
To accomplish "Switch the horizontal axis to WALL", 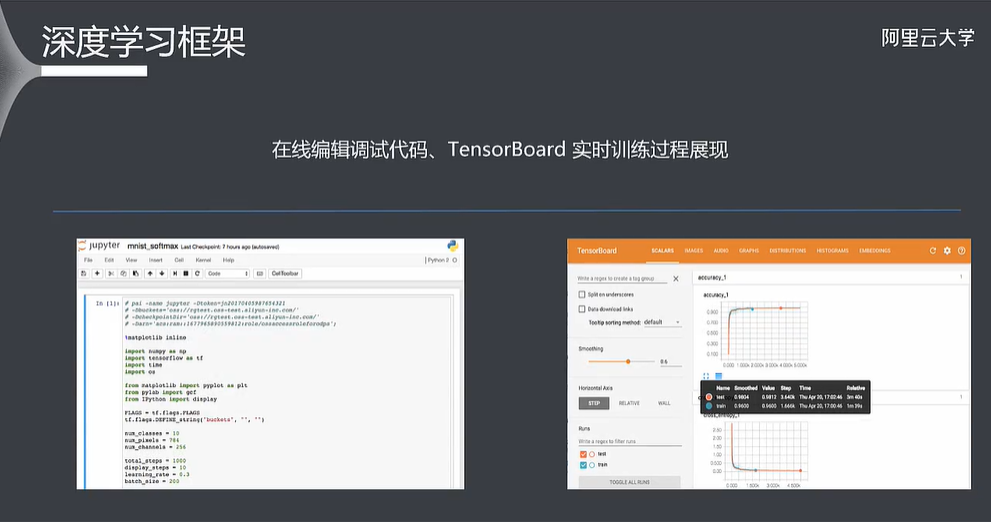I will 664,403.
